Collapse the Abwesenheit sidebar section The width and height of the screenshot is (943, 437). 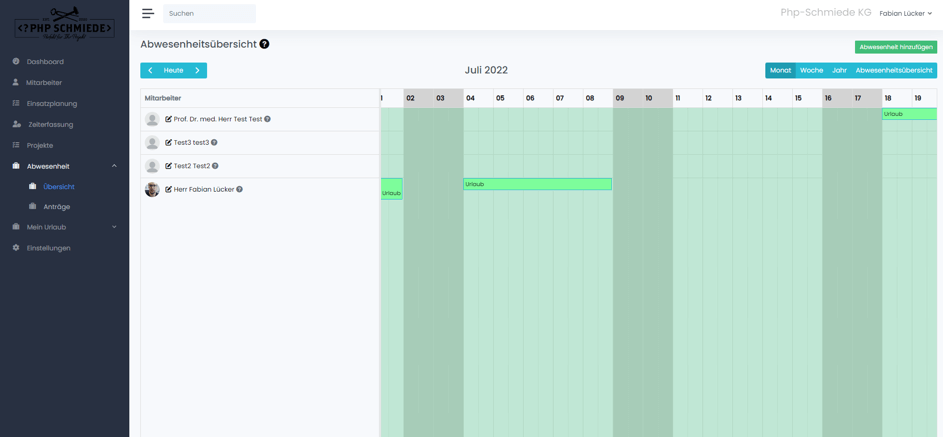pos(114,166)
